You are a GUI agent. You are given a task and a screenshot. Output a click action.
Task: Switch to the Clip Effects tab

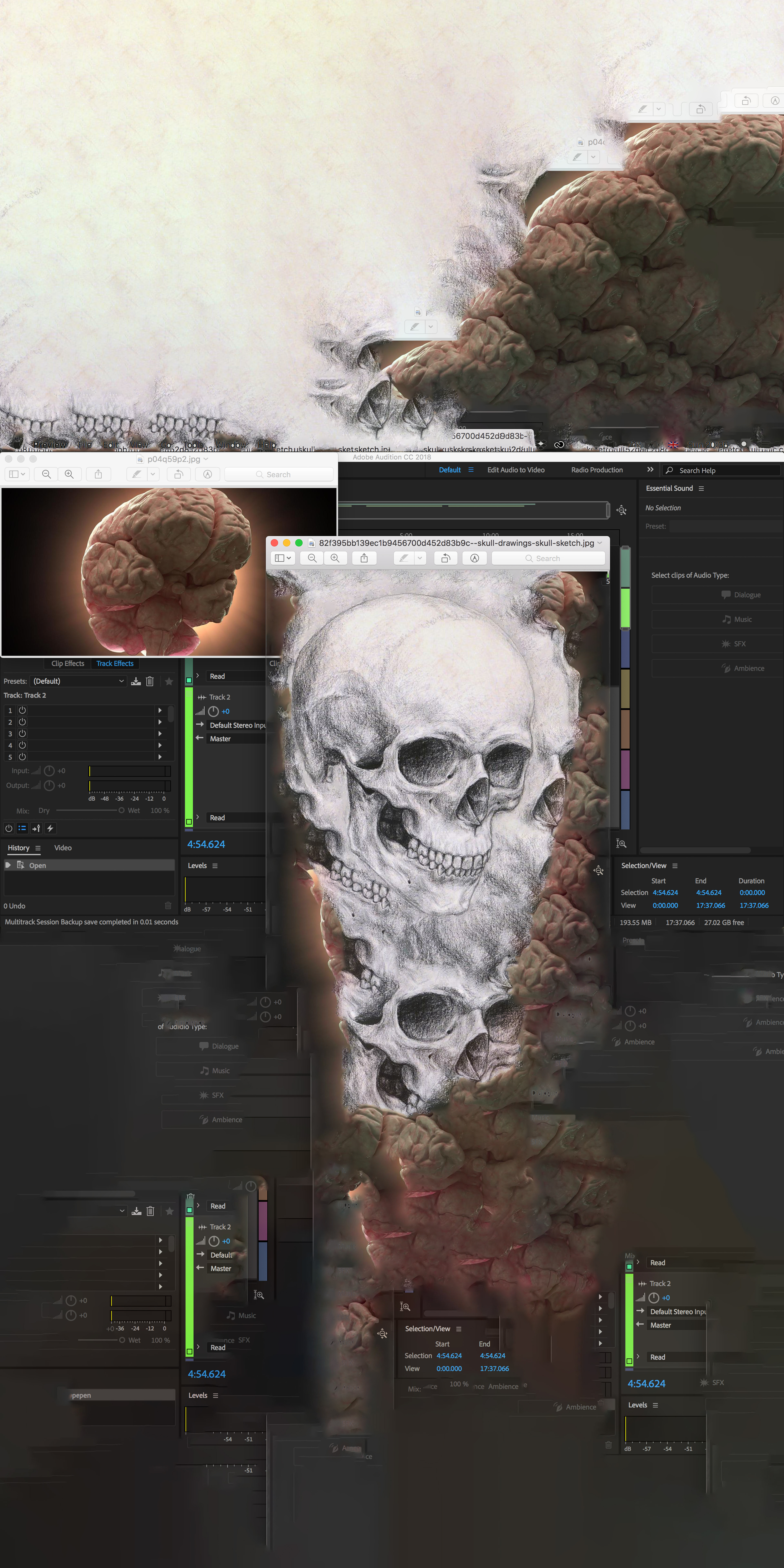[68, 664]
